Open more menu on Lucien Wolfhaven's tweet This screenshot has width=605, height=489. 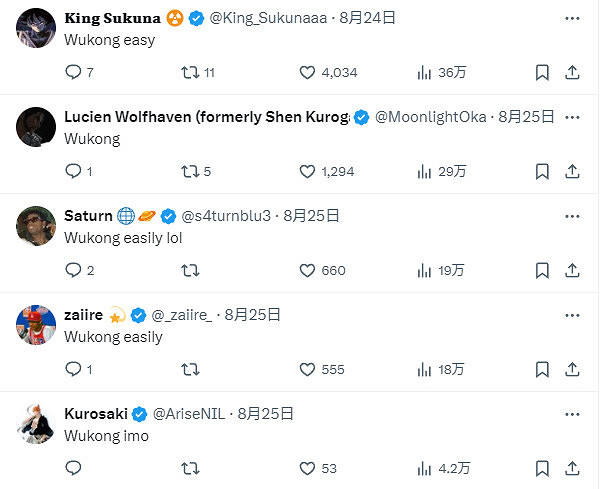572,116
